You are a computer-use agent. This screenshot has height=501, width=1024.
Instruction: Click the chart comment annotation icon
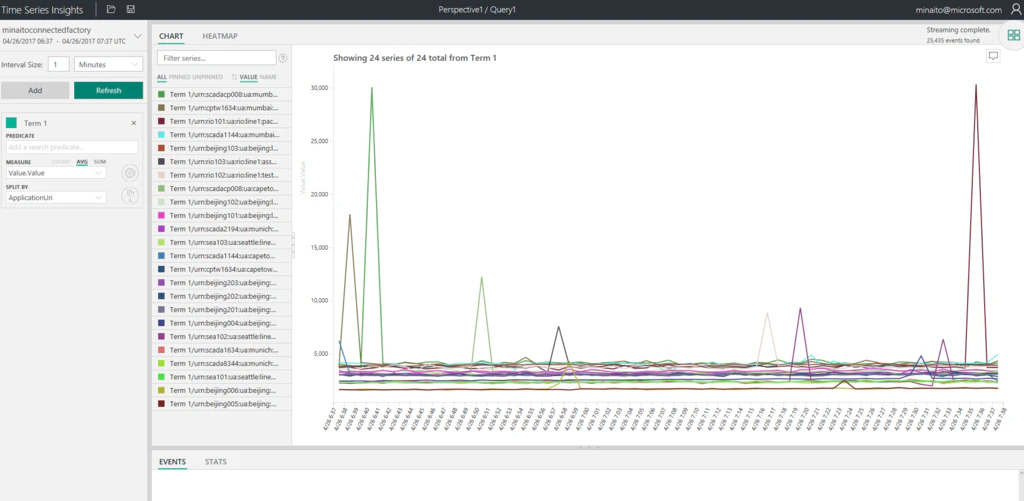click(x=993, y=56)
